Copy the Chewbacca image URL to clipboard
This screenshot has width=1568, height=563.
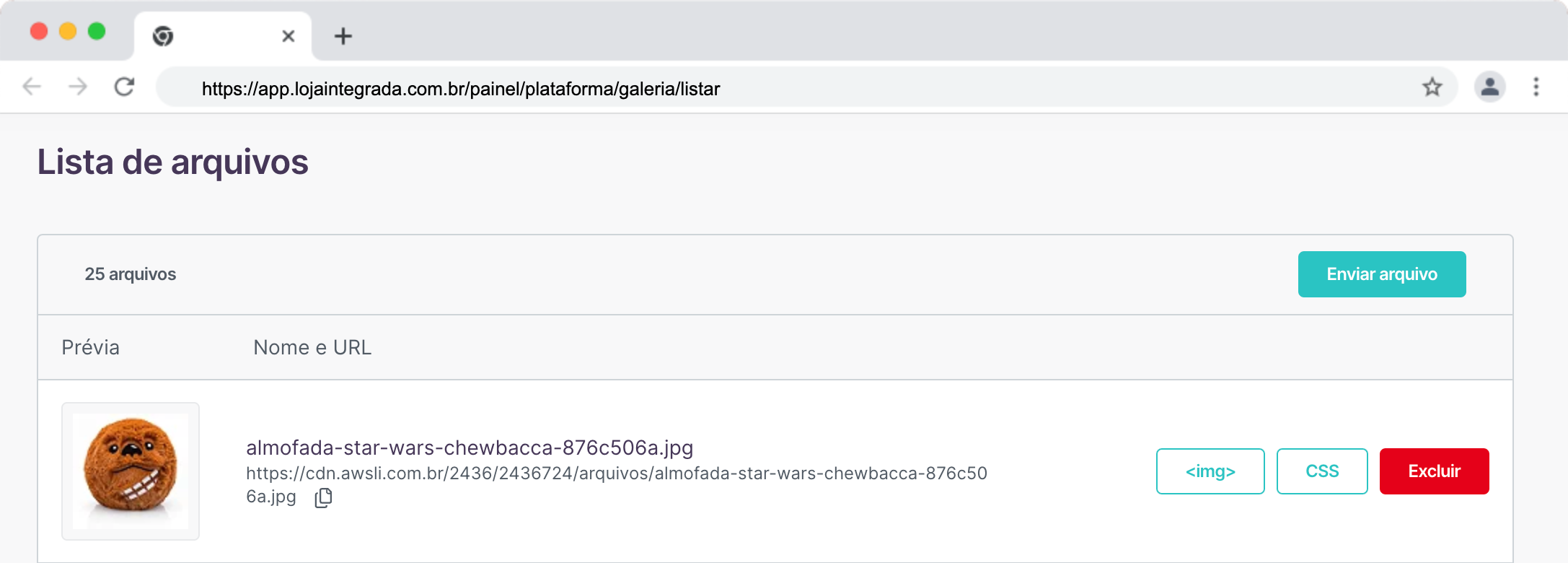click(324, 498)
